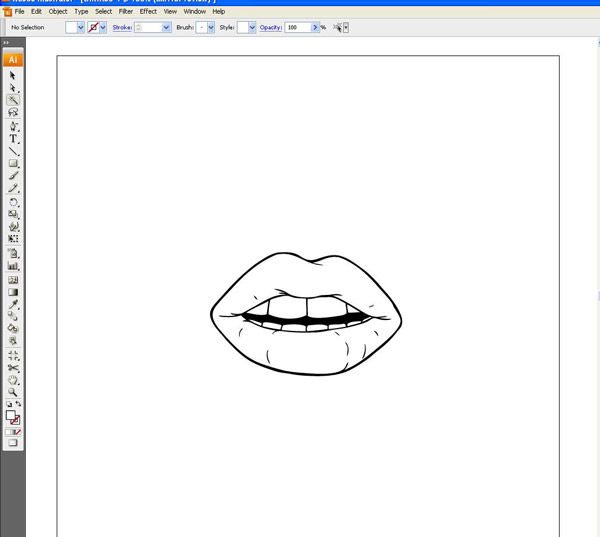The image size is (600, 537).
Task: Select the Lasso tool
Action: point(13,113)
